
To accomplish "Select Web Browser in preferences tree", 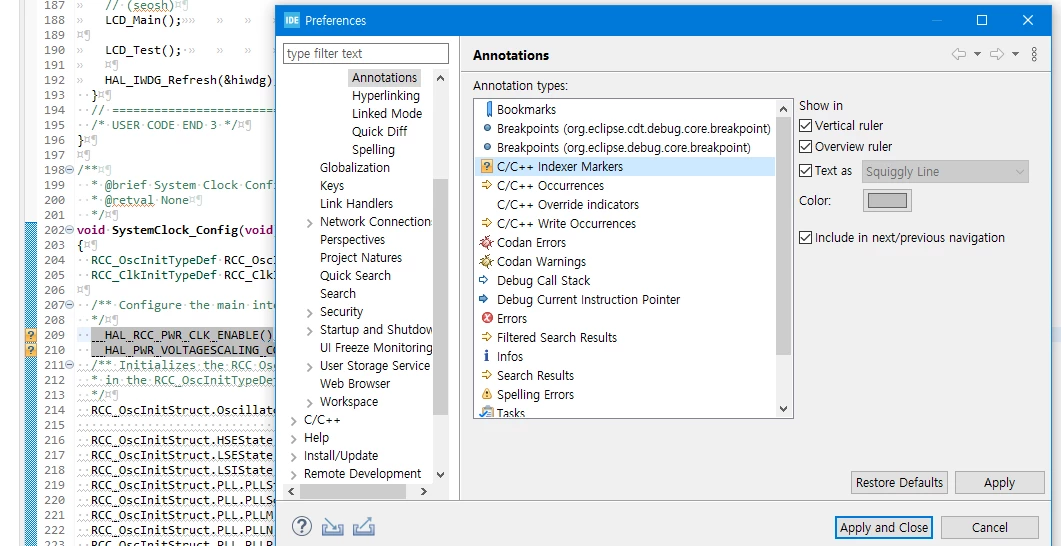I will tap(355, 384).
